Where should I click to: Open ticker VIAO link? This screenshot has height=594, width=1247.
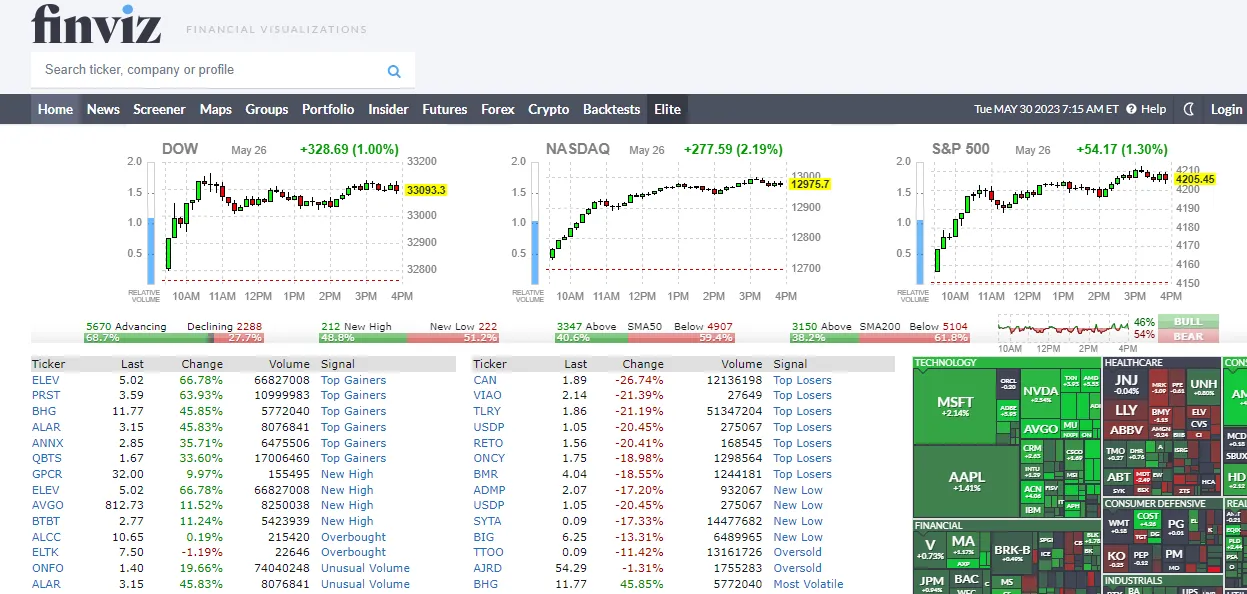[487, 396]
